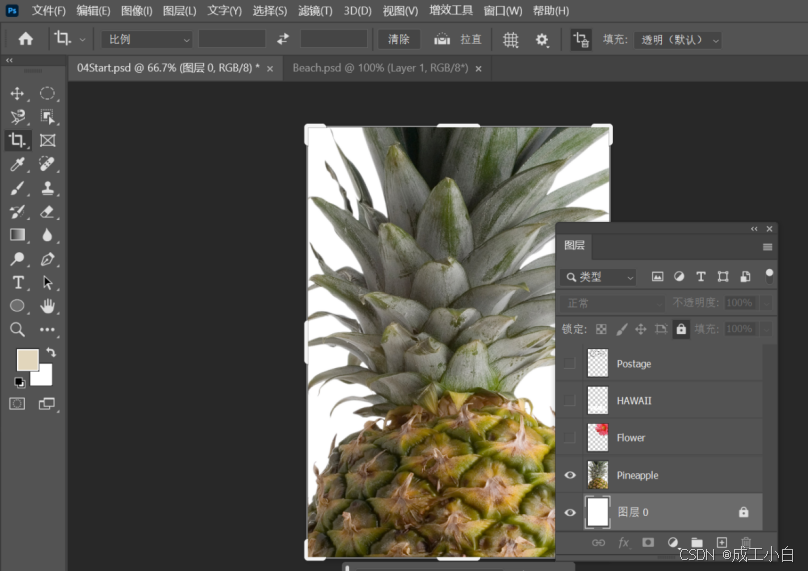Select the Move tool
808x571 pixels.
tap(18, 93)
